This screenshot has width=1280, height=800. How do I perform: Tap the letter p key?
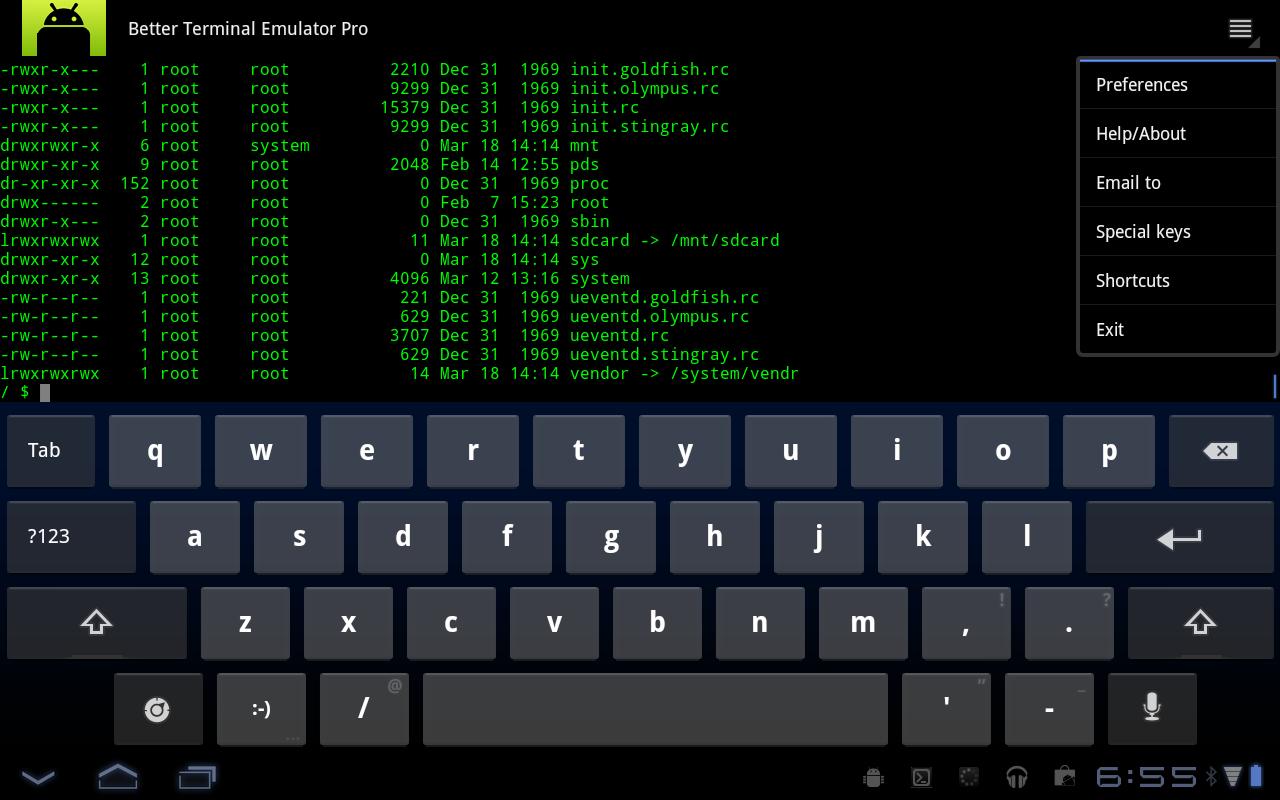[1109, 451]
